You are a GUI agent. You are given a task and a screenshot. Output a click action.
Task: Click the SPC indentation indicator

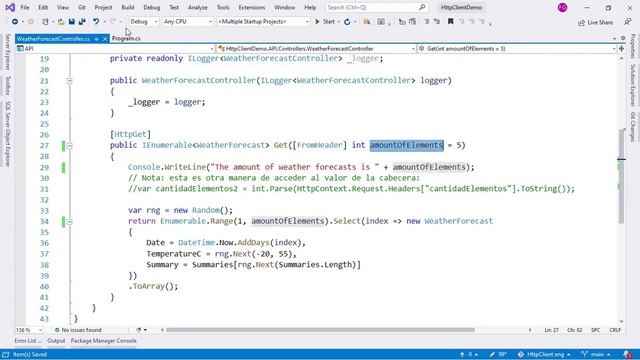tap(596, 330)
